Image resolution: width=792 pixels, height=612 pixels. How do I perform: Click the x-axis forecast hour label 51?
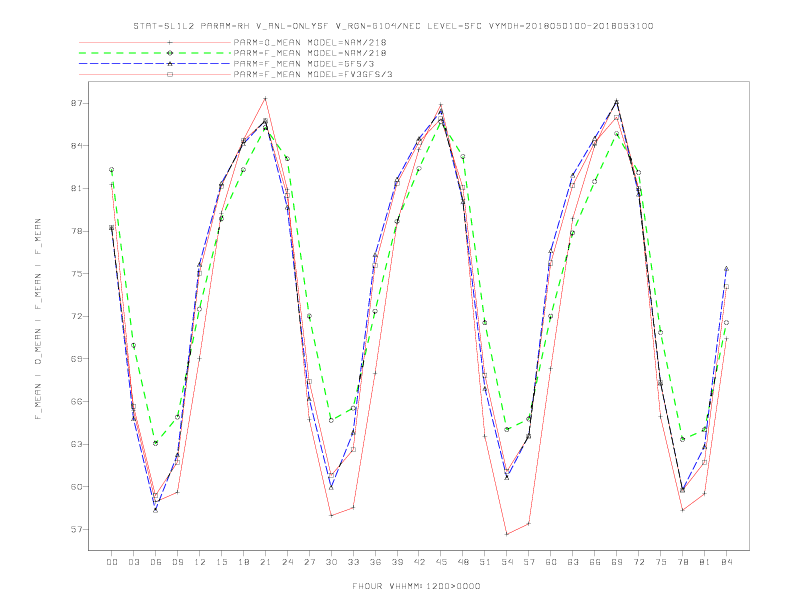tap(485, 562)
